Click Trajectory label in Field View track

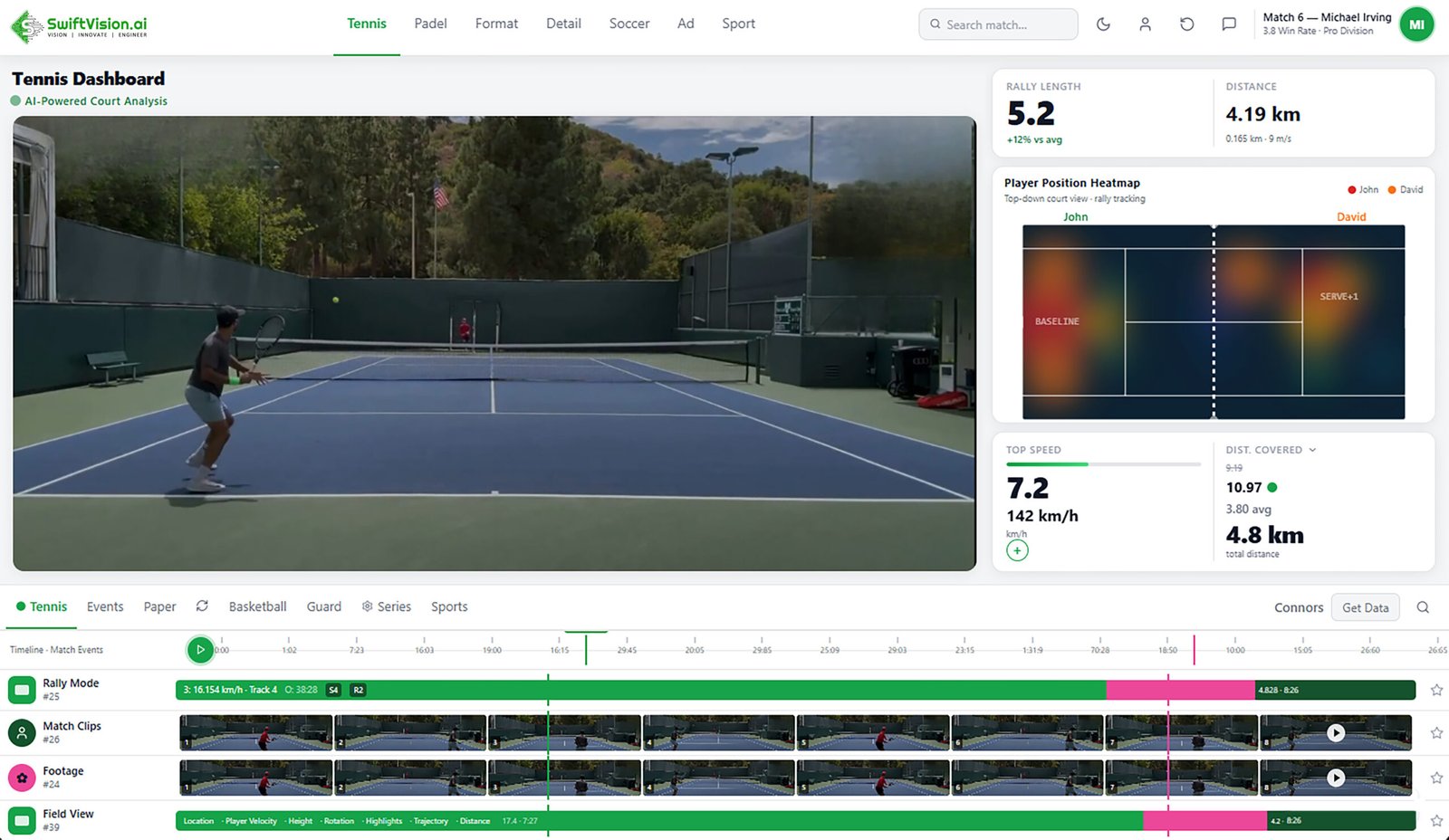(x=431, y=821)
